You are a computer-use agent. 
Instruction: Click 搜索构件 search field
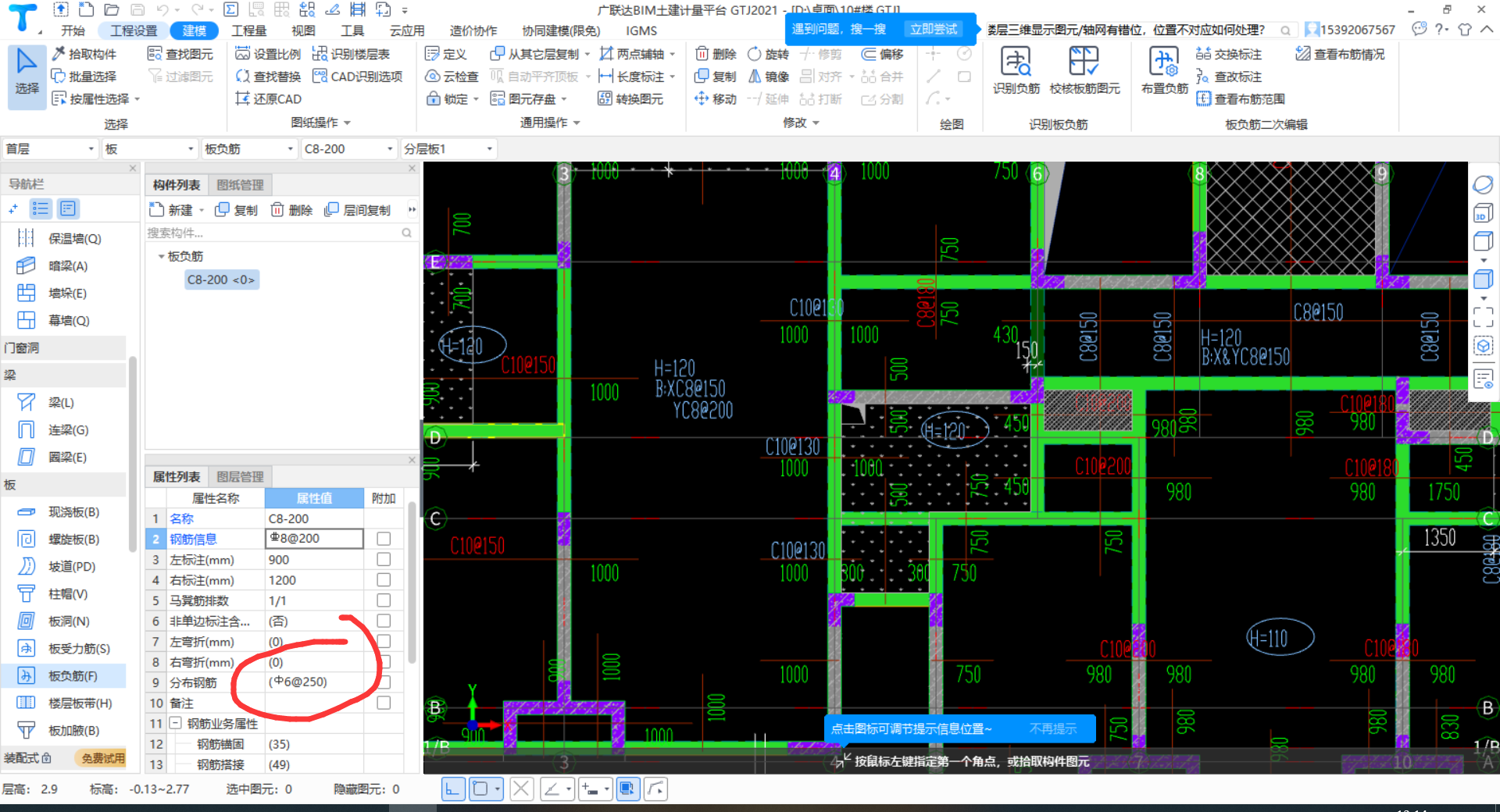pos(280,233)
